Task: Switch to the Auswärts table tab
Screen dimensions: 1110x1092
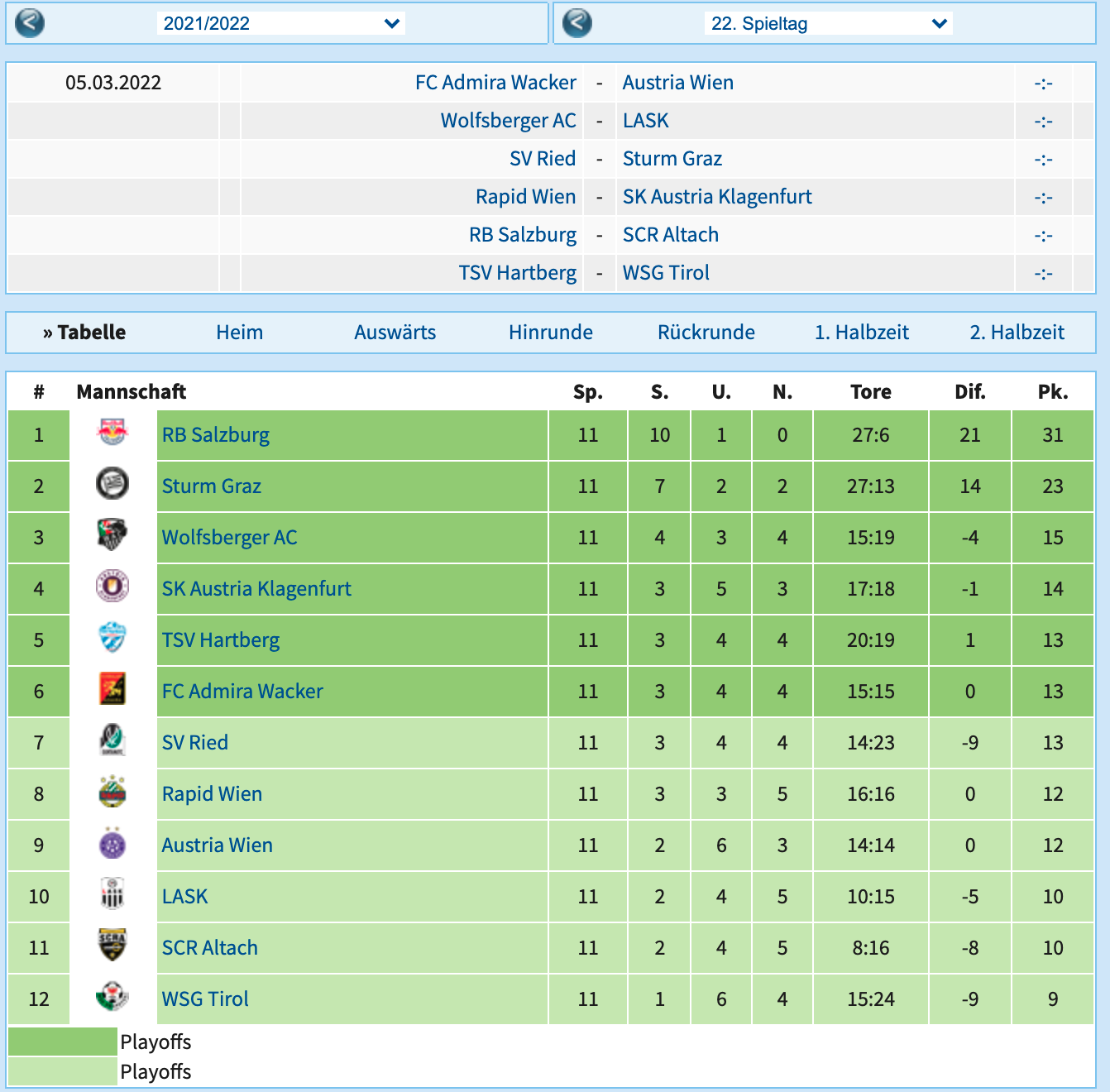Action: pos(395,333)
